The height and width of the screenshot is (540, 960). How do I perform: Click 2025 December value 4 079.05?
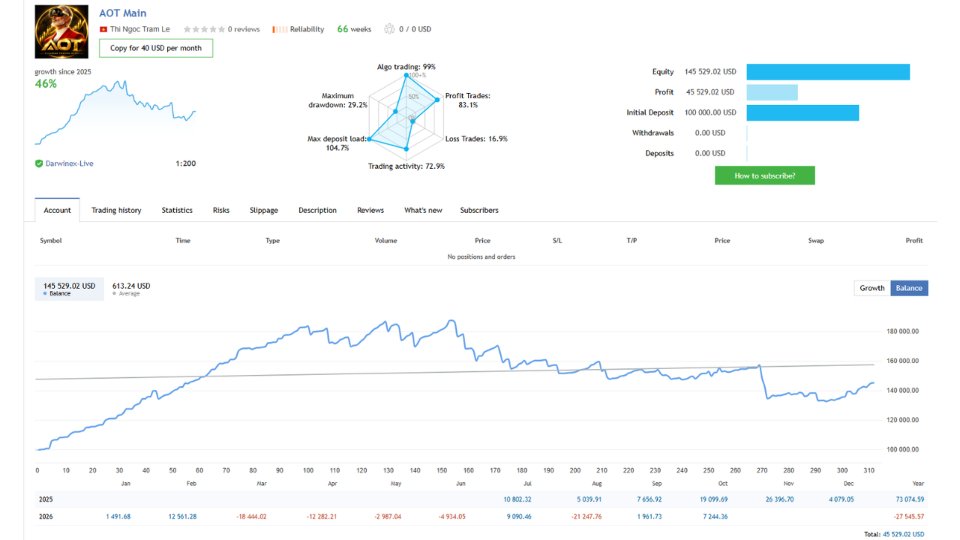click(x=841, y=500)
